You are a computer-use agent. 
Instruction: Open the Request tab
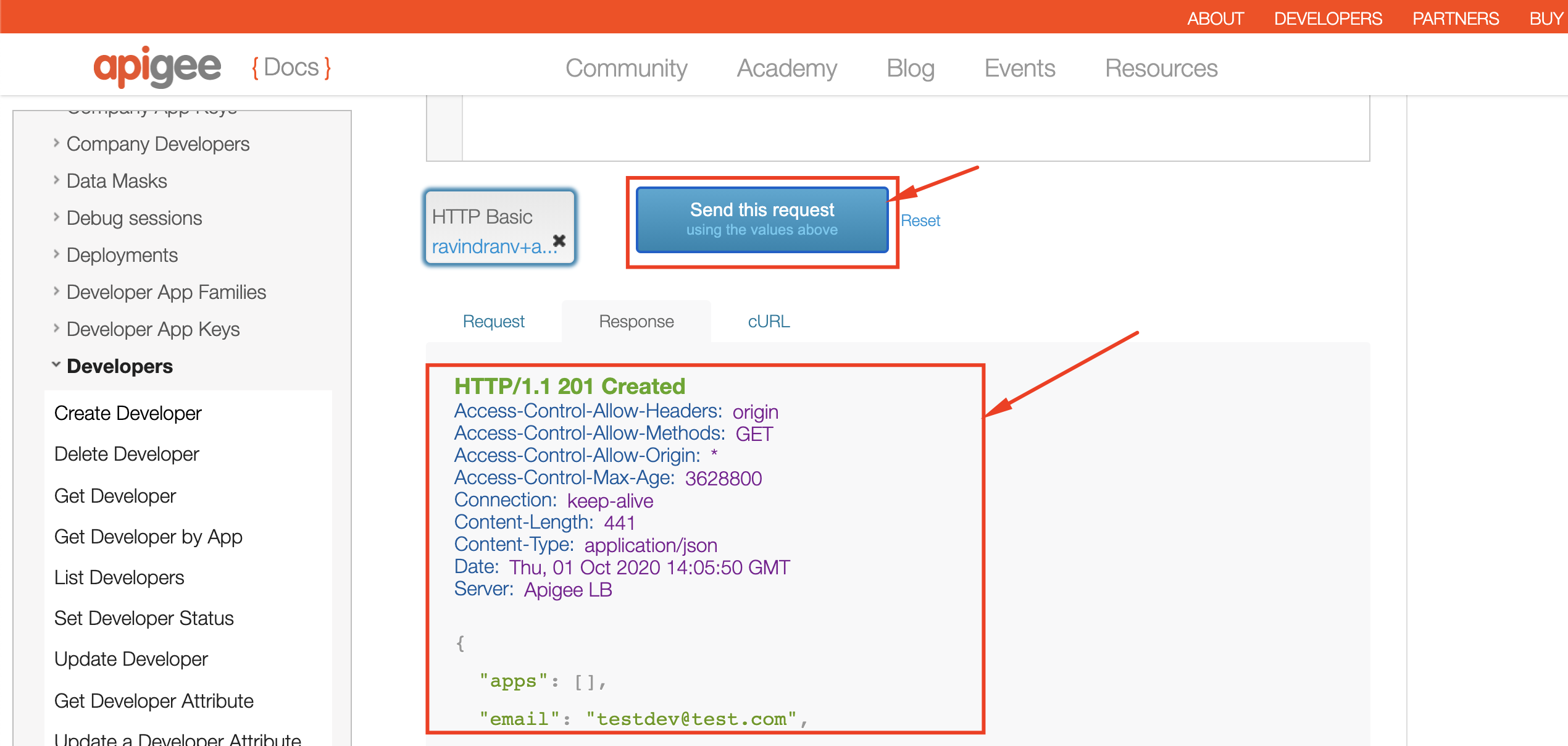494,321
